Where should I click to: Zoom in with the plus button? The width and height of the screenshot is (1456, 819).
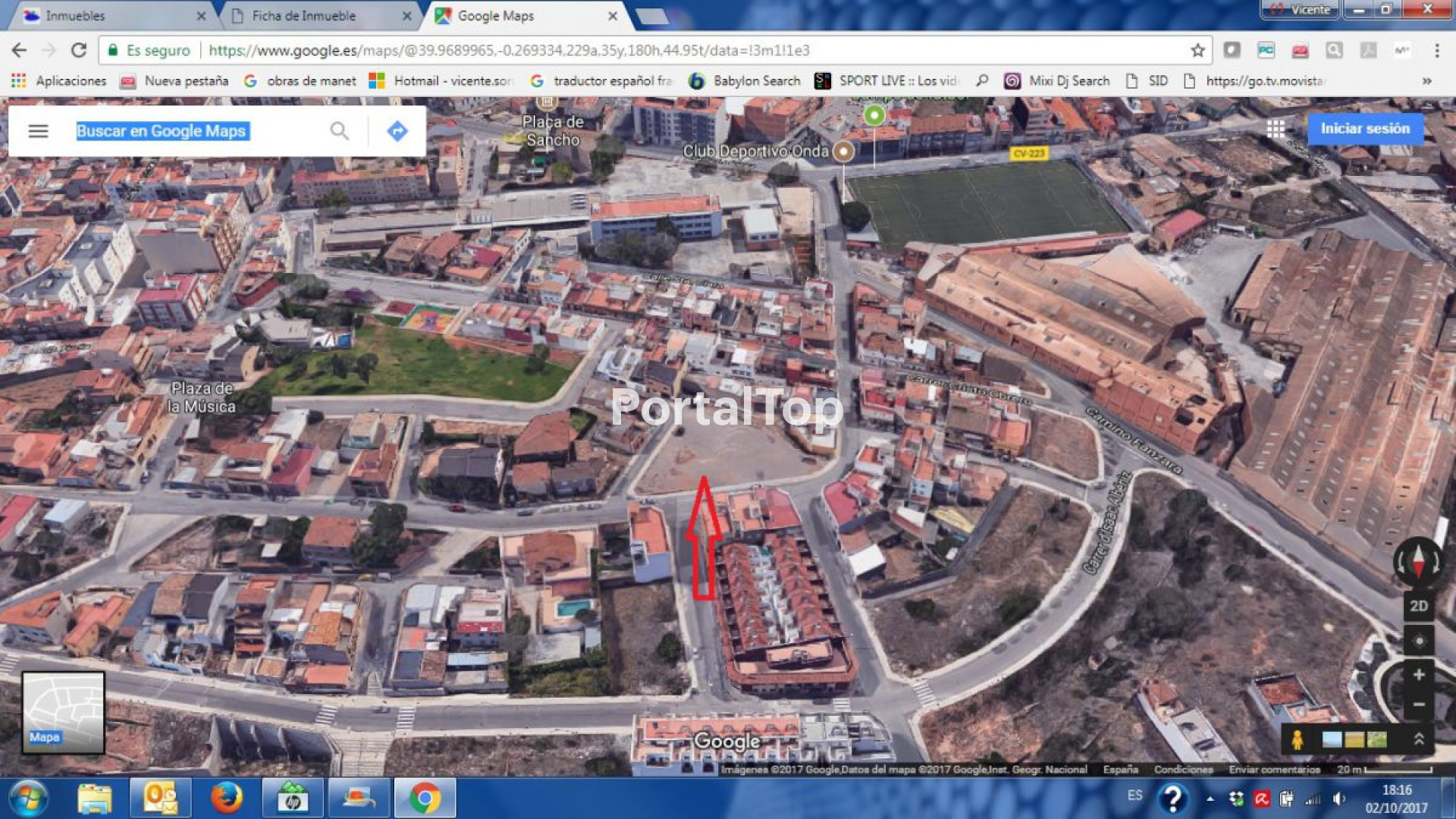tap(1418, 675)
